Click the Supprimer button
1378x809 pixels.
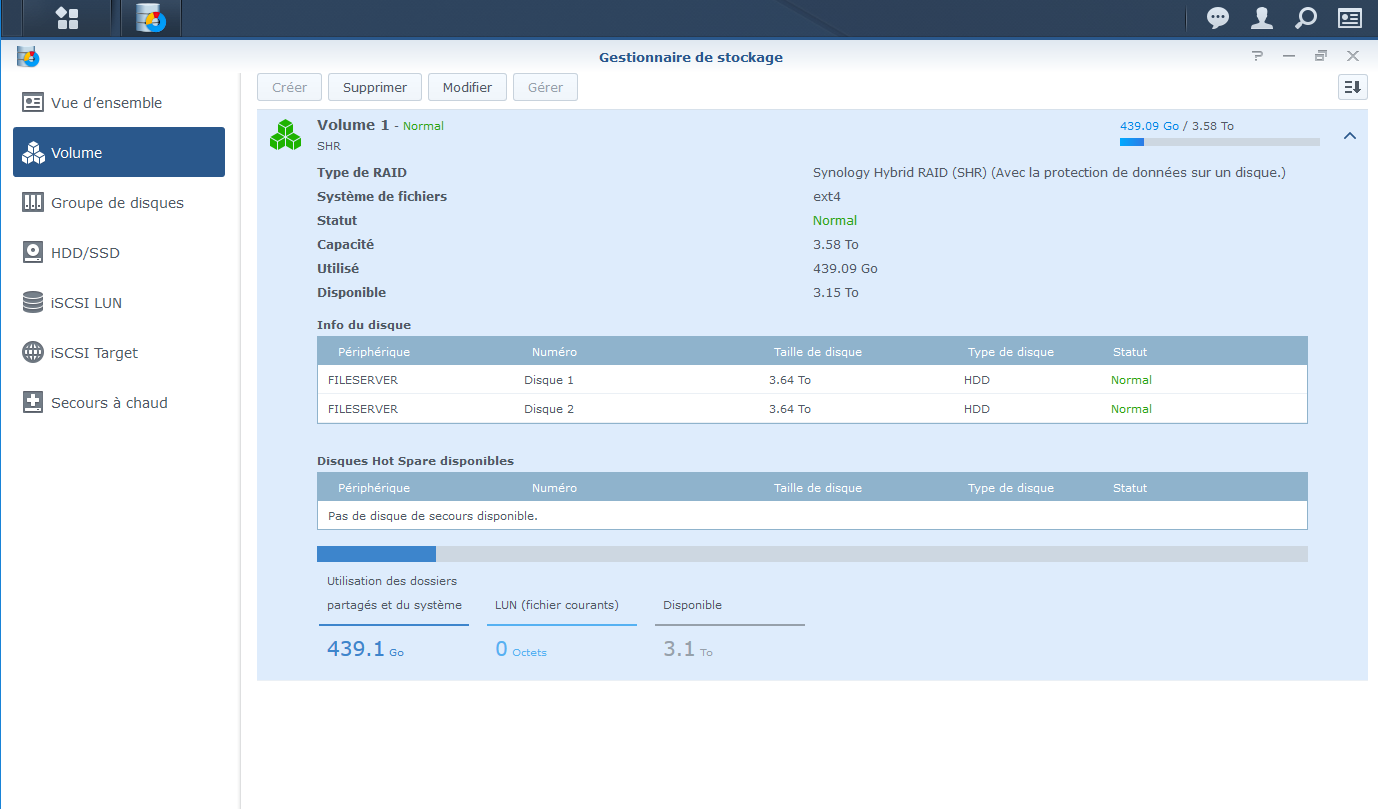point(375,87)
